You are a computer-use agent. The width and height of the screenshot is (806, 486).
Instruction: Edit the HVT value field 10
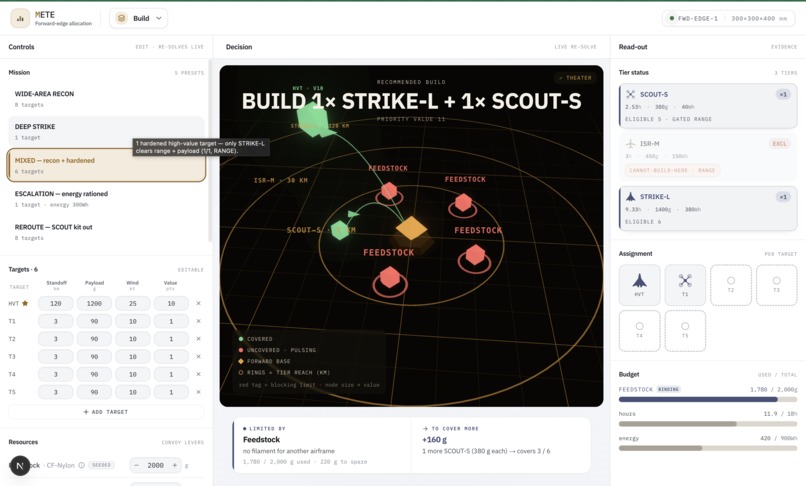[x=171, y=303]
